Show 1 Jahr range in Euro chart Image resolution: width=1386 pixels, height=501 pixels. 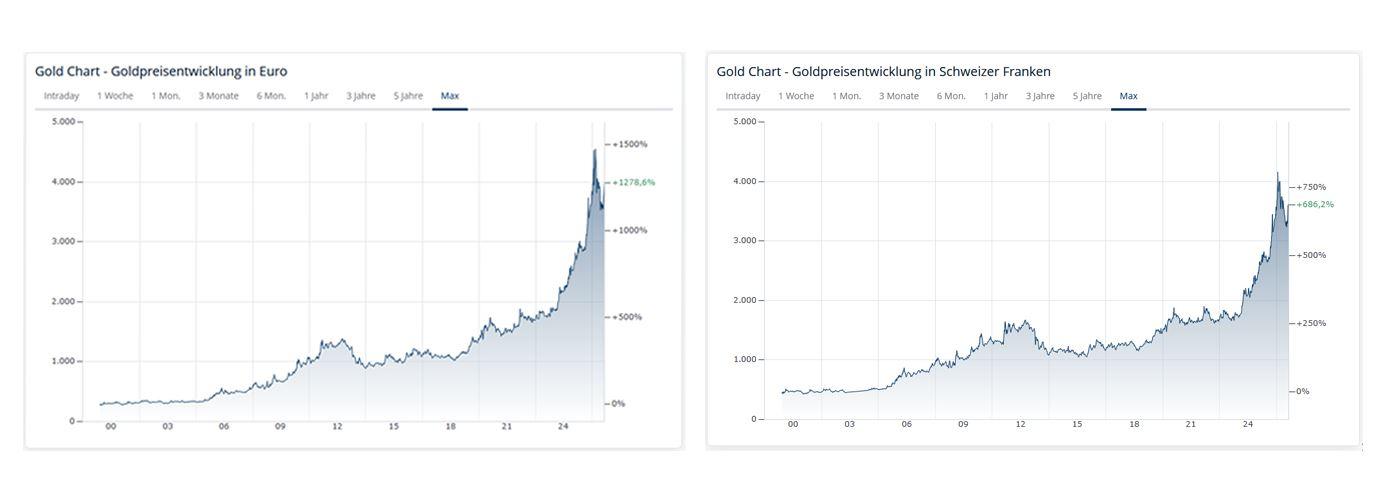coord(316,96)
